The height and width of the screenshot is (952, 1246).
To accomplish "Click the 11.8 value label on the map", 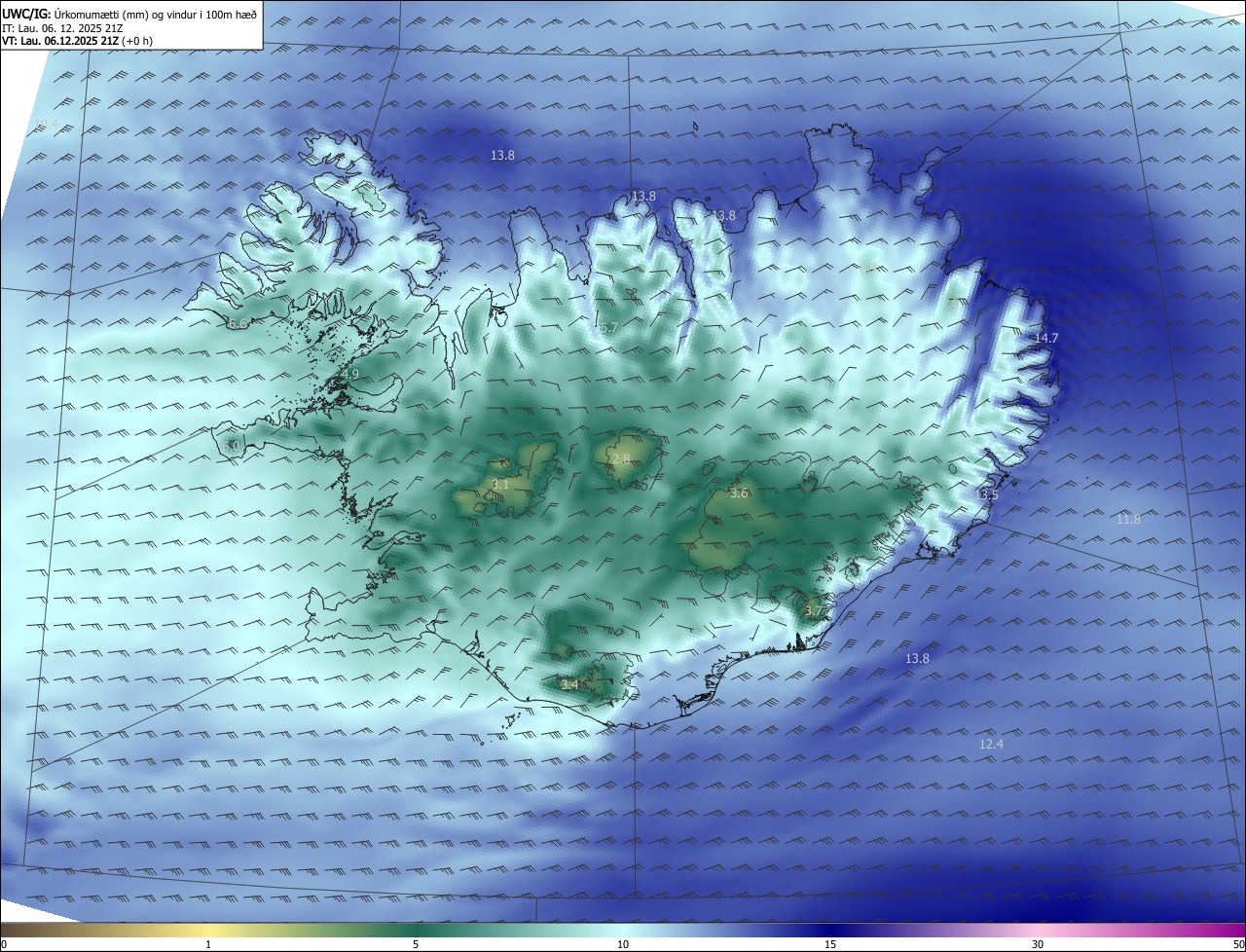I will (x=1128, y=520).
